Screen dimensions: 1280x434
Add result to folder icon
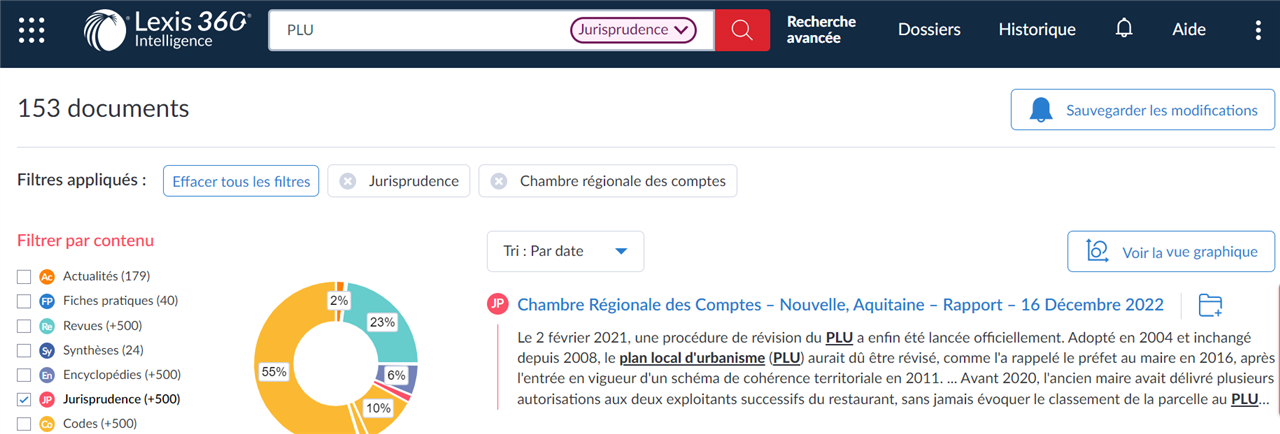pos(1211,305)
